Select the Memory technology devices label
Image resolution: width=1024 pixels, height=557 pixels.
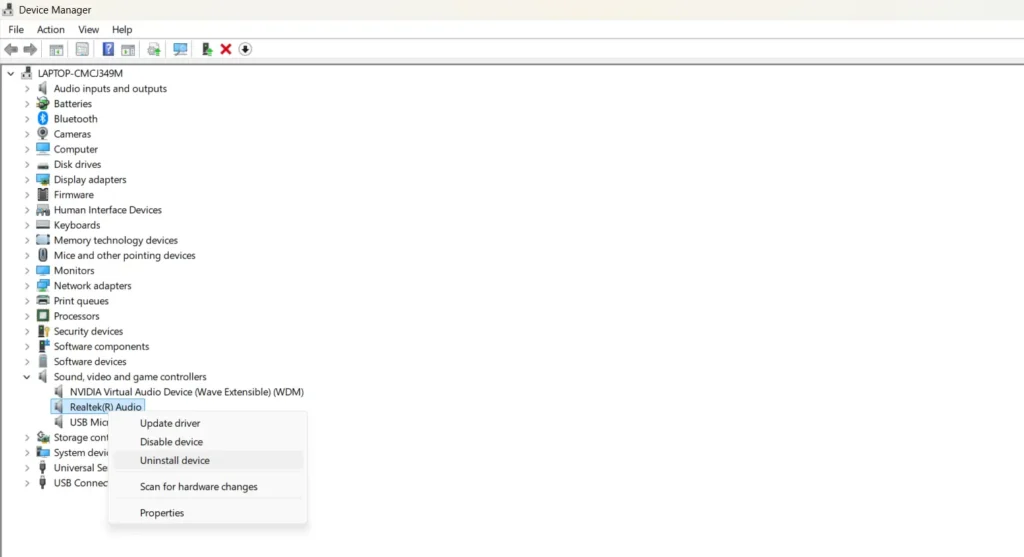(116, 240)
